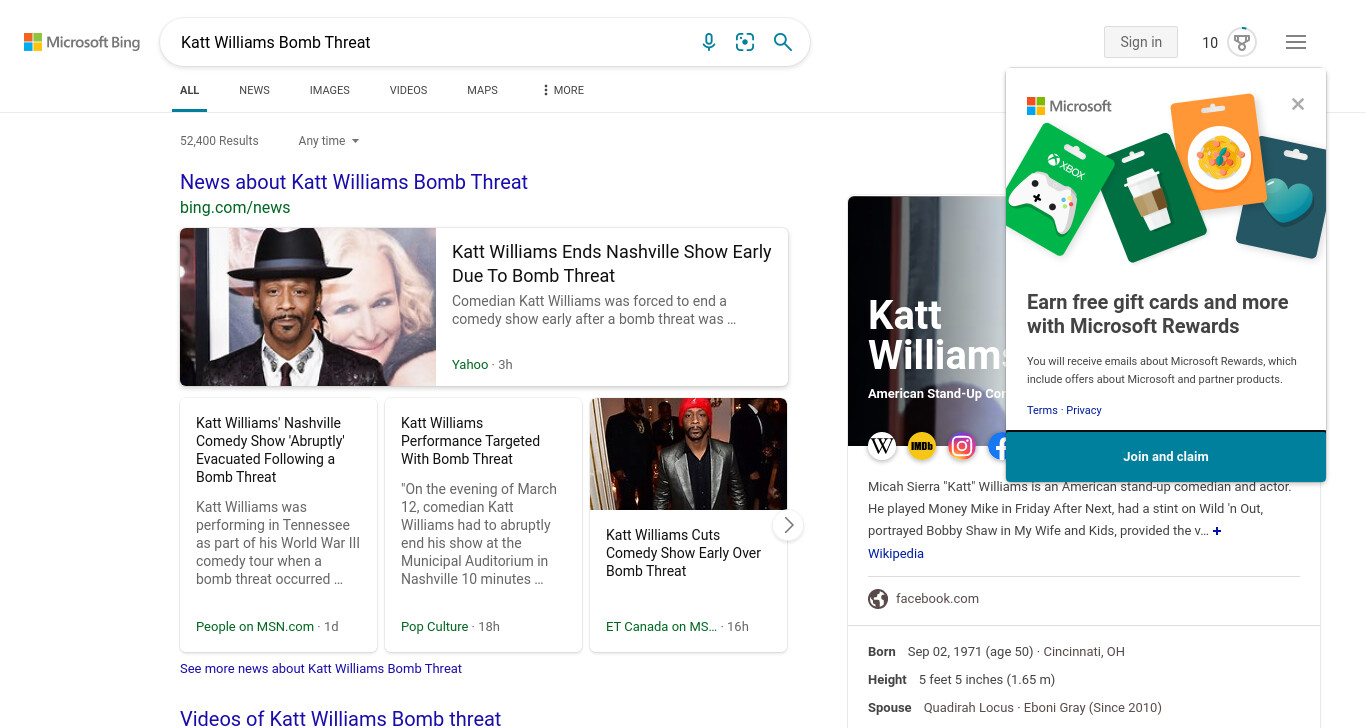The width and height of the screenshot is (1366, 728).
Task: Click the Yahoo source label
Action: pos(470,365)
